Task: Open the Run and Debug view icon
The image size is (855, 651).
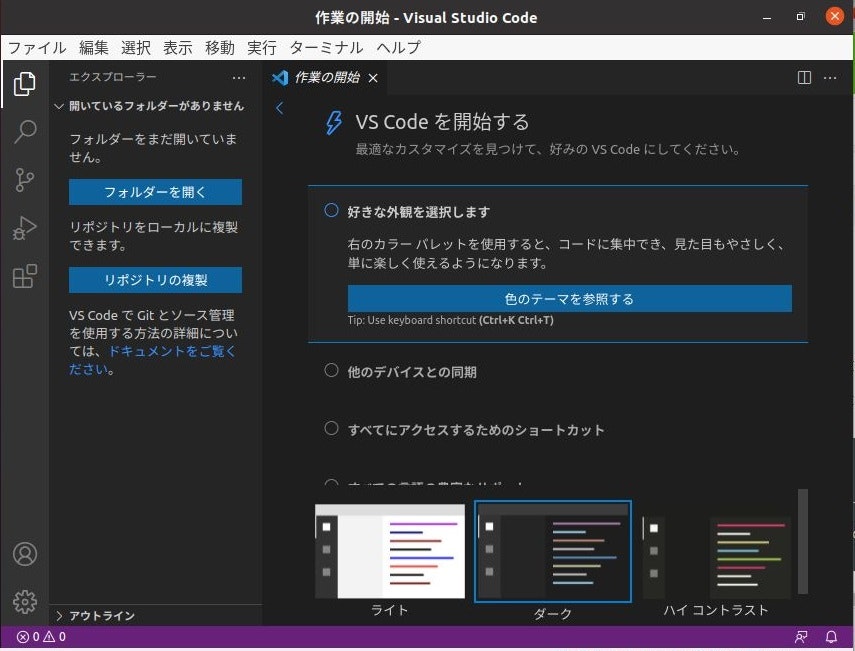Action: tap(25, 228)
